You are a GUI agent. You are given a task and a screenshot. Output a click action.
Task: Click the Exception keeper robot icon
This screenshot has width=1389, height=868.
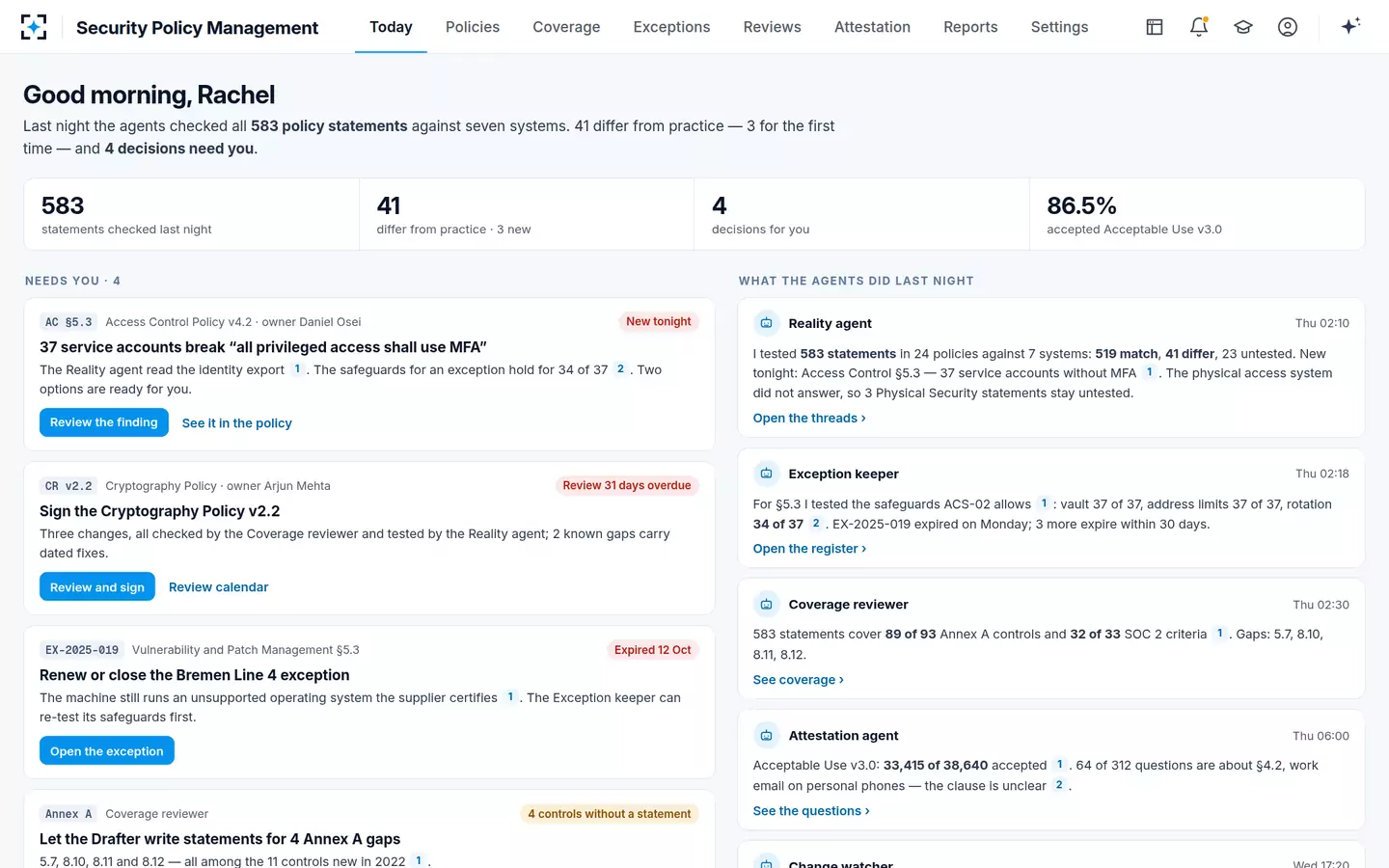[766, 474]
